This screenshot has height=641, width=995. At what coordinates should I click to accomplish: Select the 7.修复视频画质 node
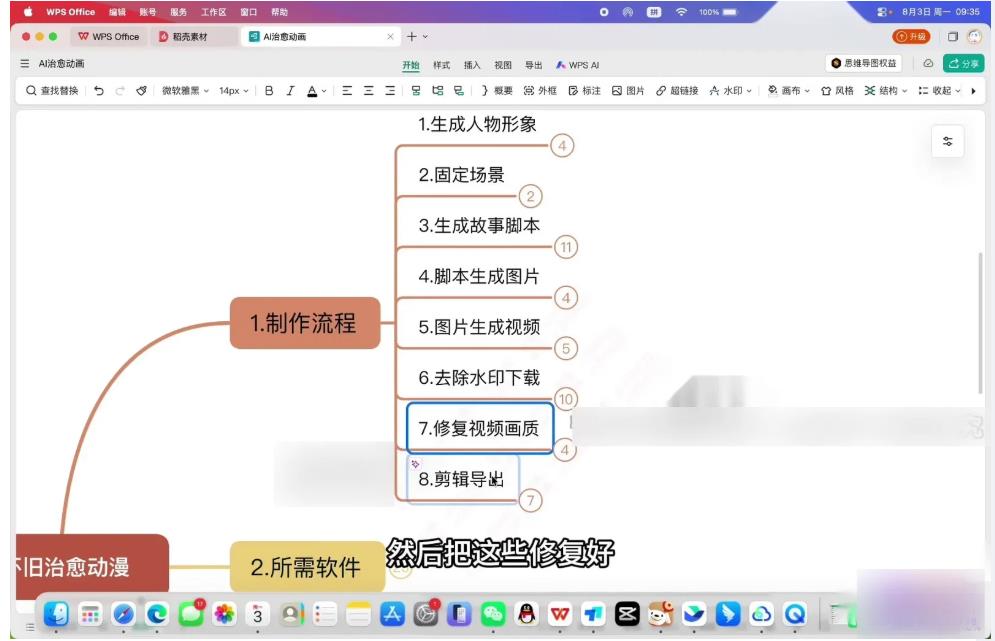coord(480,428)
